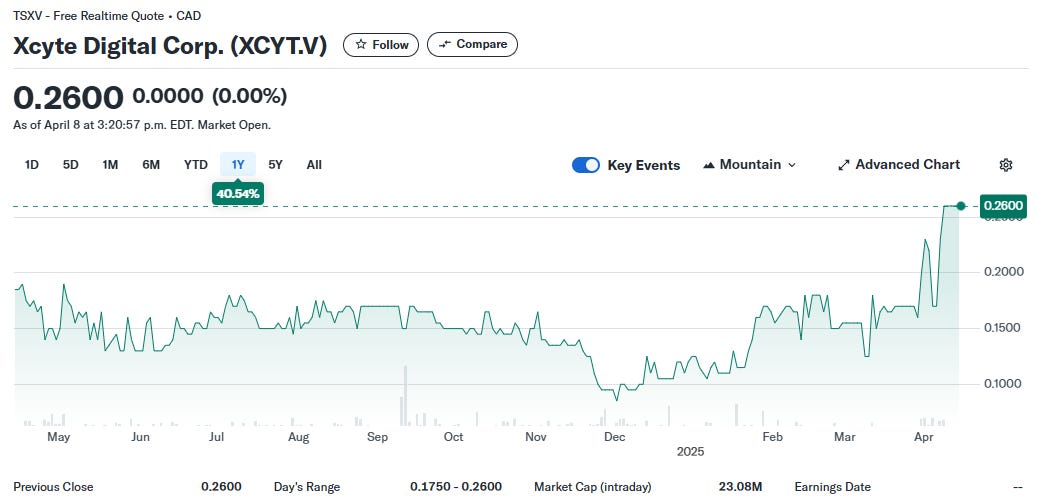Viewport: 1038px width, 496px height.
Task: Expand the Mountain chart type dropdown chevron
Action: coord(792,165)
